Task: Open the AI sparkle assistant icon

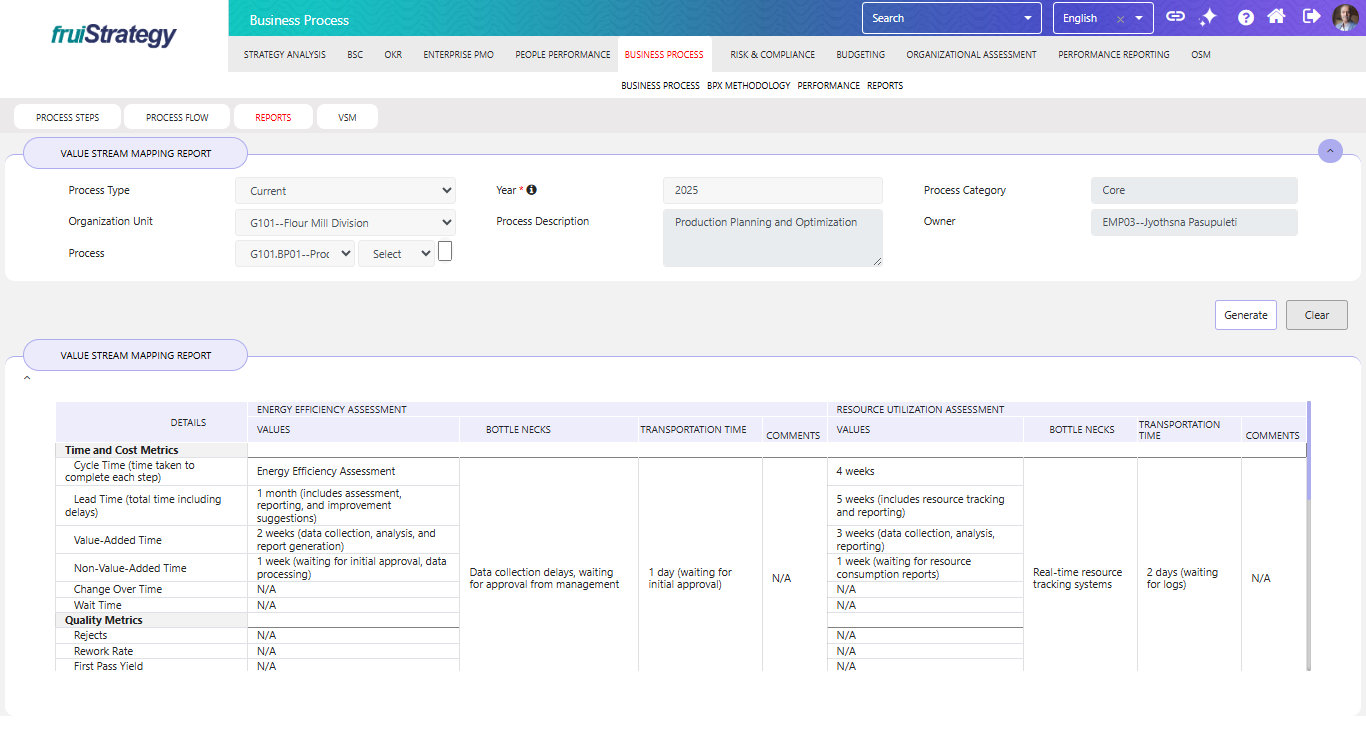Action: 1208,17
